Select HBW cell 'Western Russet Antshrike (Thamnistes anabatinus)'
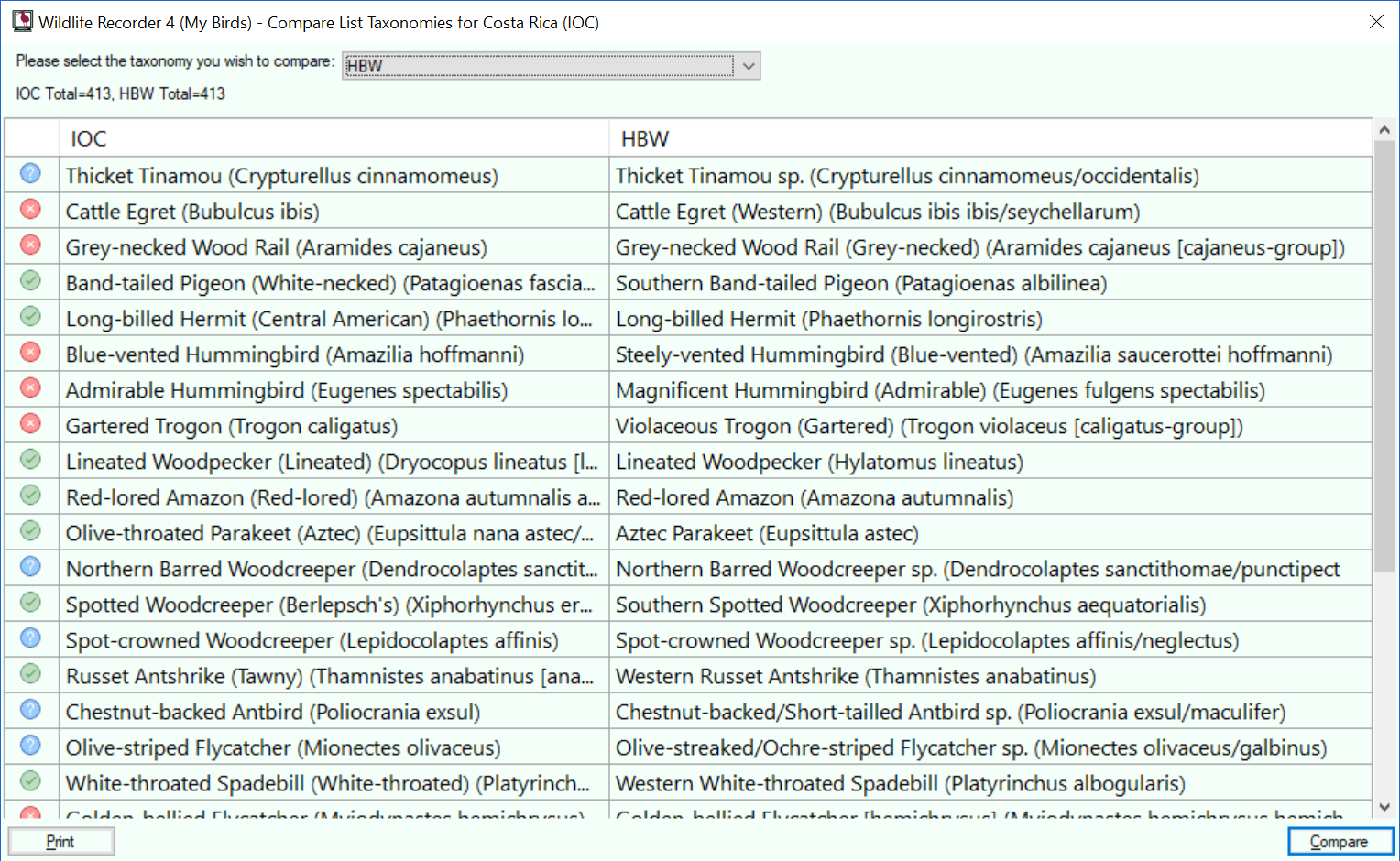The image size is (1400, 861). tap(990, 675)
